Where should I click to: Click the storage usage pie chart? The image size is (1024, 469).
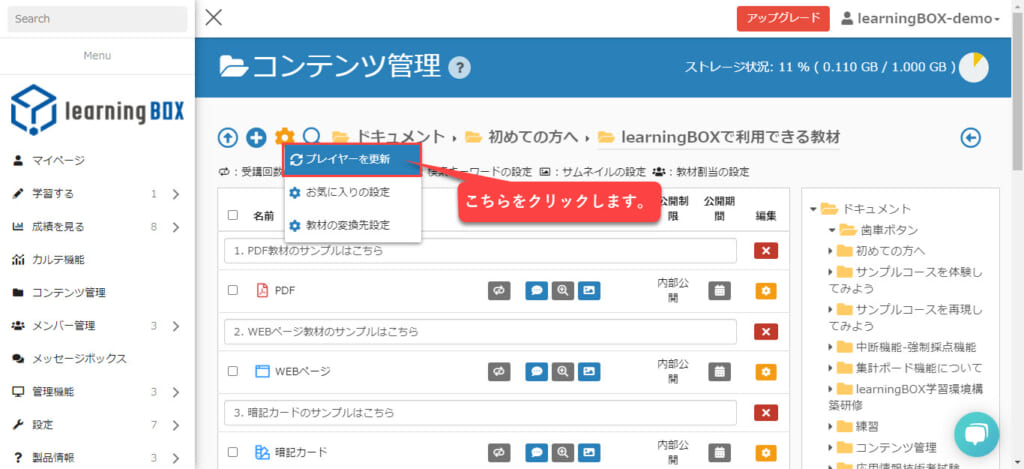[x=973, y=68]
